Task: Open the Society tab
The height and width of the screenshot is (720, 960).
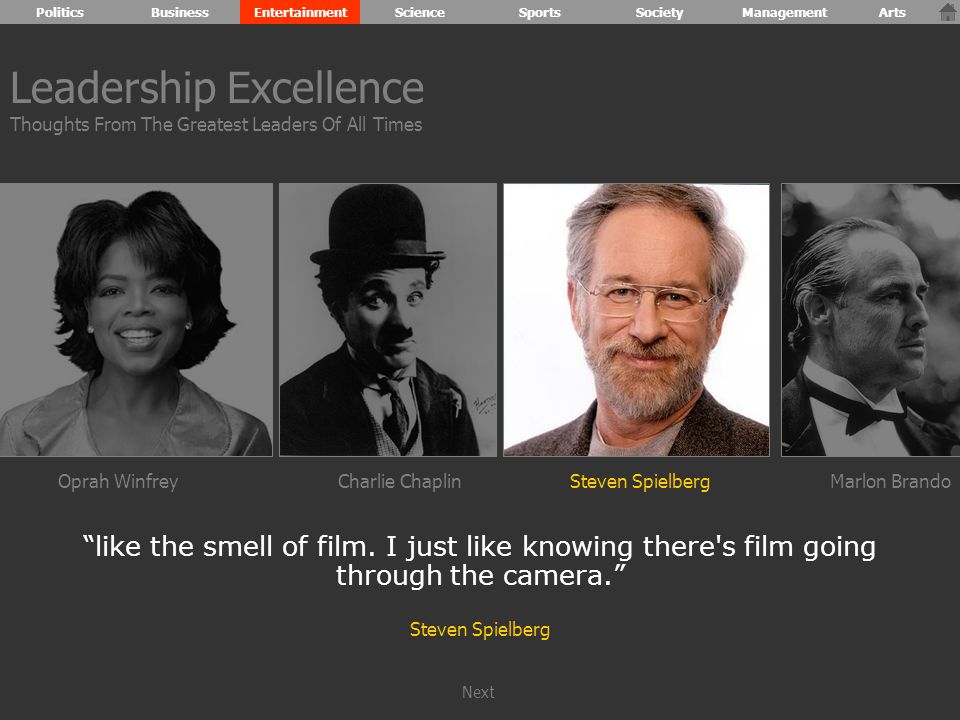Action: [659, 12]
